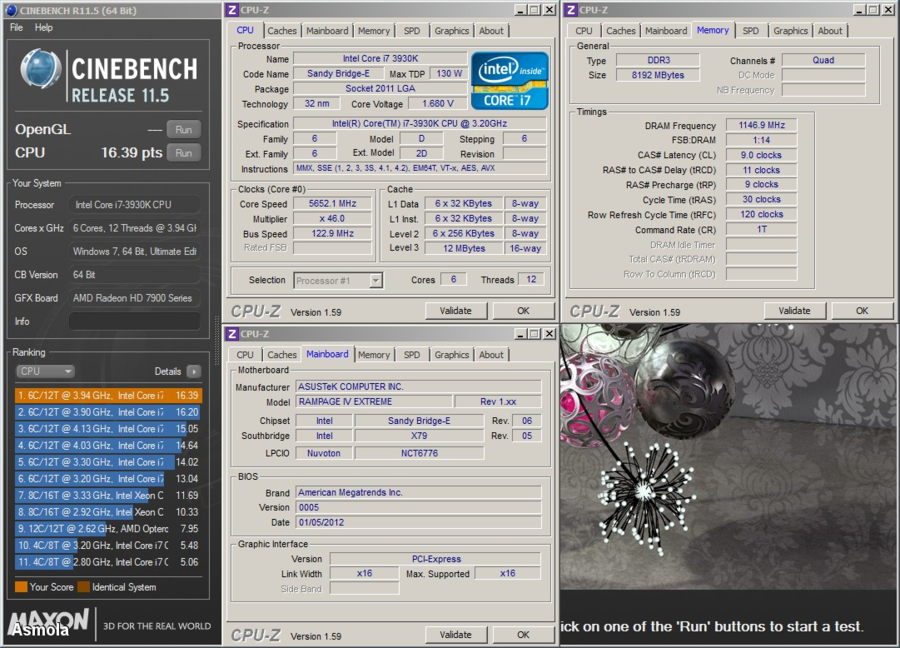Image resolution: width=900 pixels, height=648 pixels.
Task: Click Validate in Mainboard CPU-Z window
Action: coord(456,634)
